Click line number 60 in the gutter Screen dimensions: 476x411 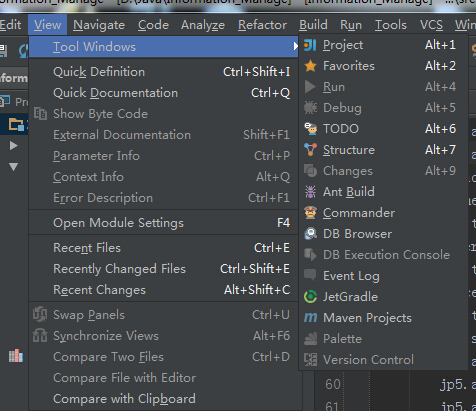pos(333,384)
